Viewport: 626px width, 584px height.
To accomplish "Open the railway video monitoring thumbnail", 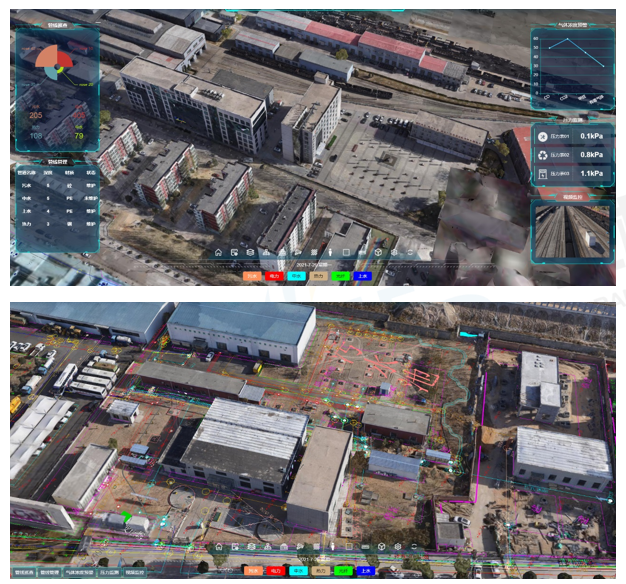I will pyautogui.click(x=572, y=228).
